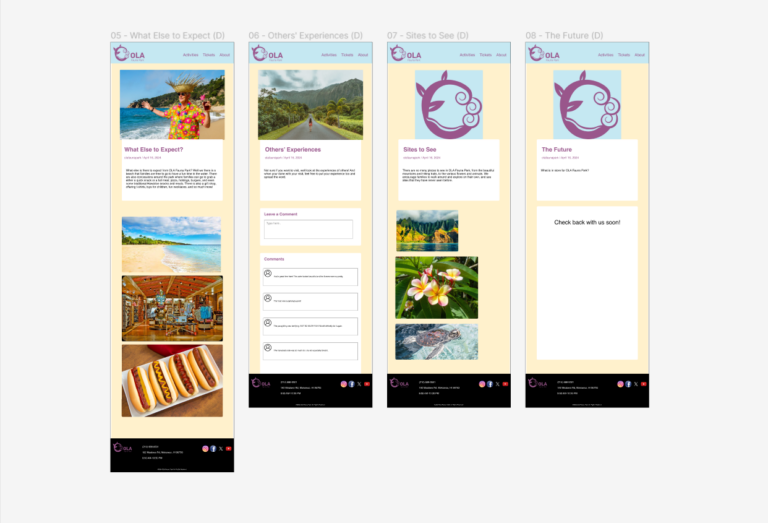Select large purple logo image in frame 08
Viewport: 768px width, 523px height.
(x=587, y=105)
